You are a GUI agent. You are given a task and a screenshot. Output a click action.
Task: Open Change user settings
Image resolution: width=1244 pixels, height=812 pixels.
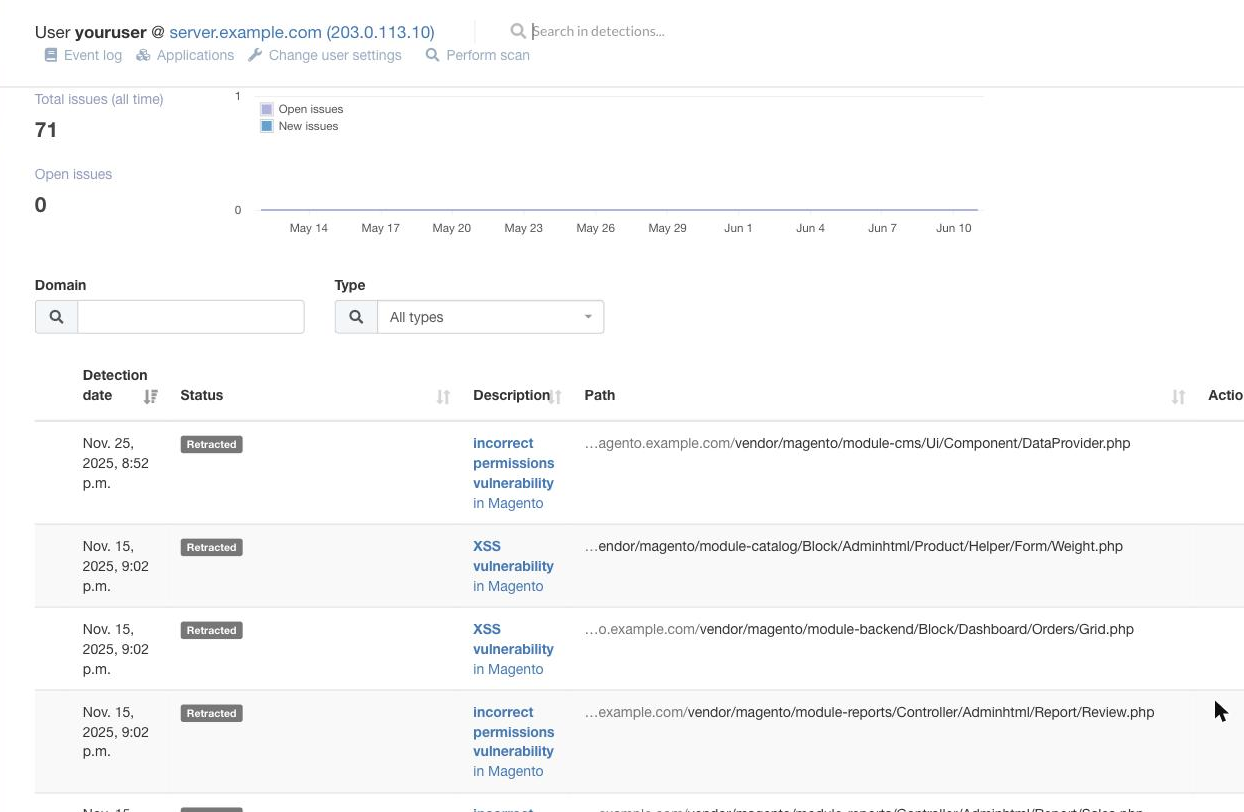pyautogui.click(x=335, y=55)
